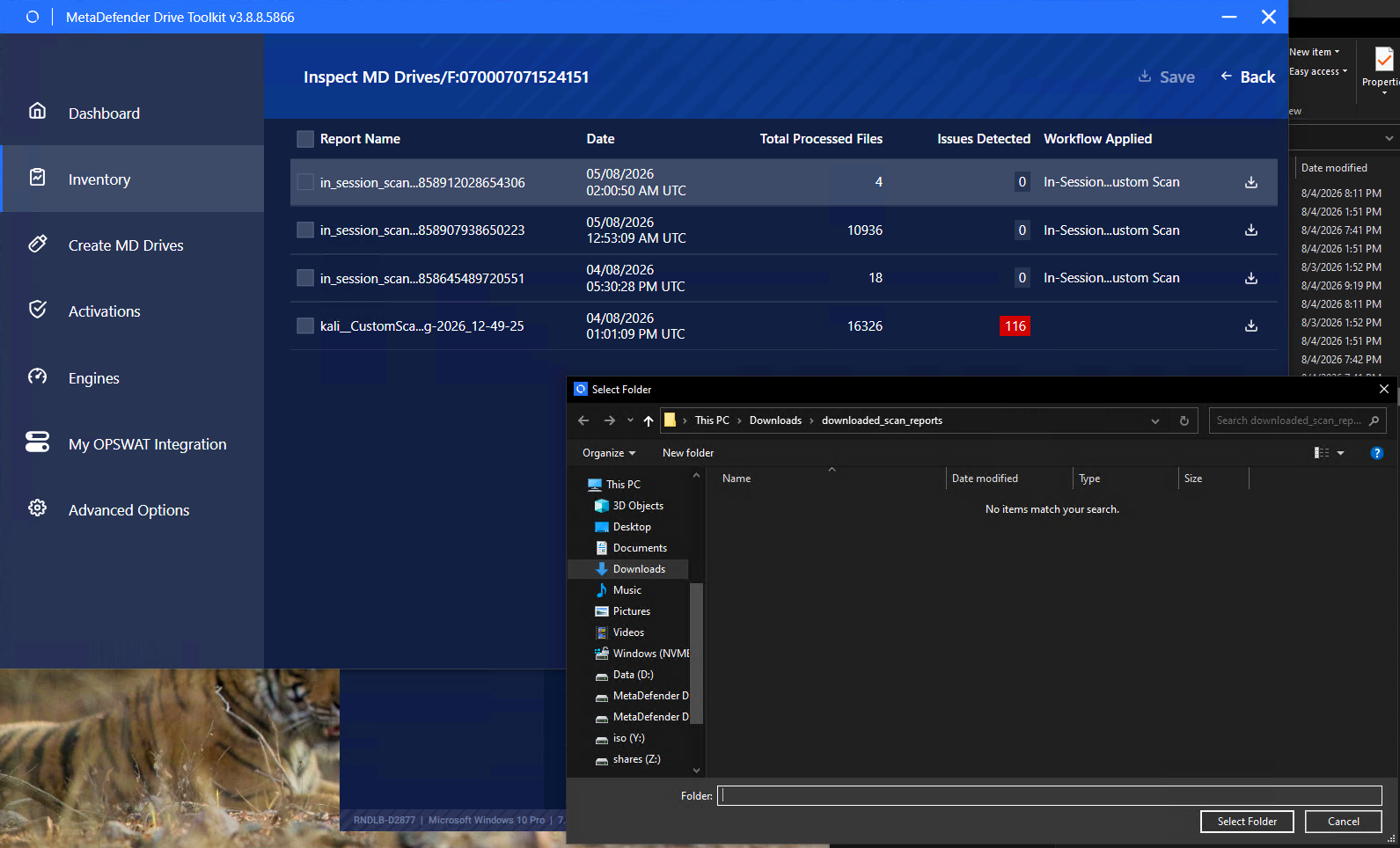
Task: Open the recent locations dropdown arrow
Action: (630, 420)
